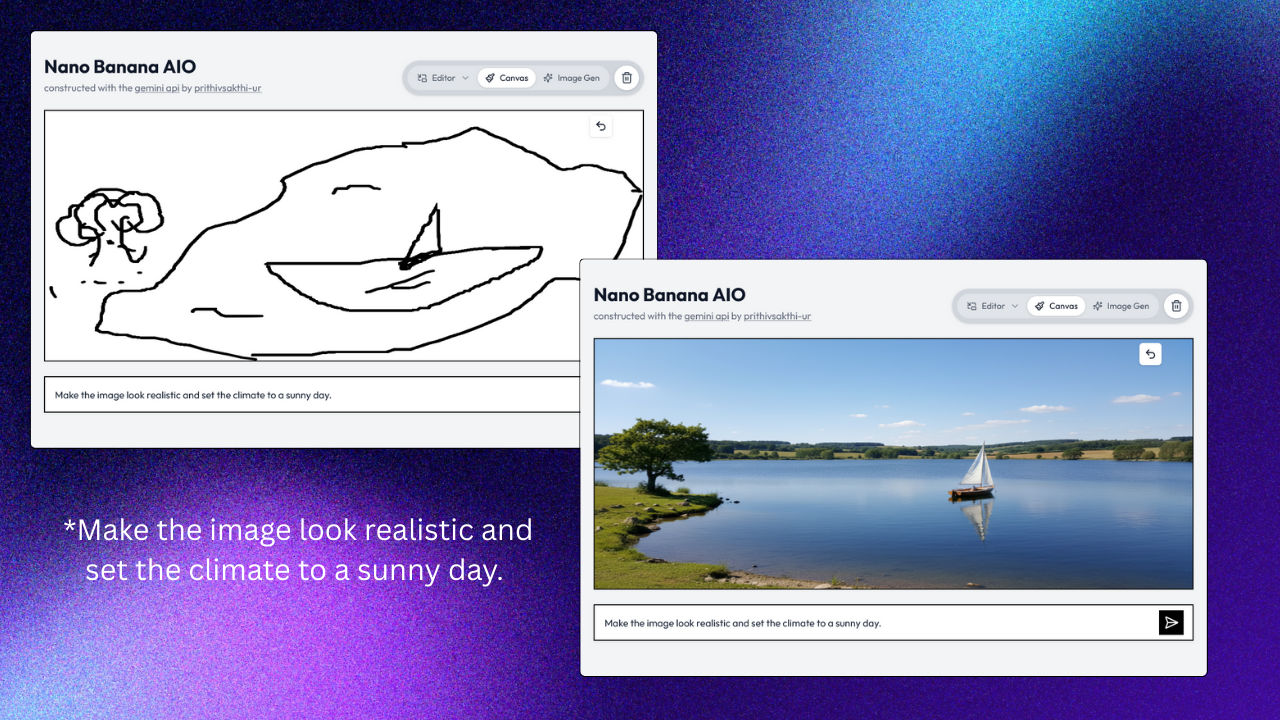Click the trash icon in the photo window

(1176, 306)
